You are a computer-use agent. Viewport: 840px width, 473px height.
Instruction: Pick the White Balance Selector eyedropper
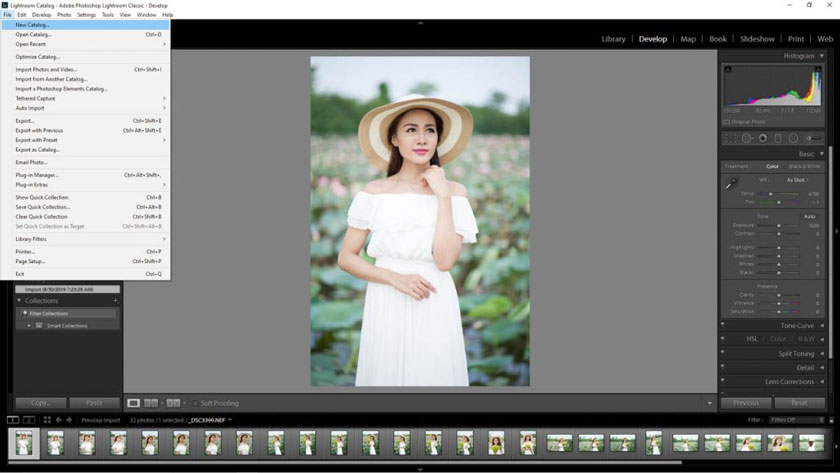coord(731,184)
